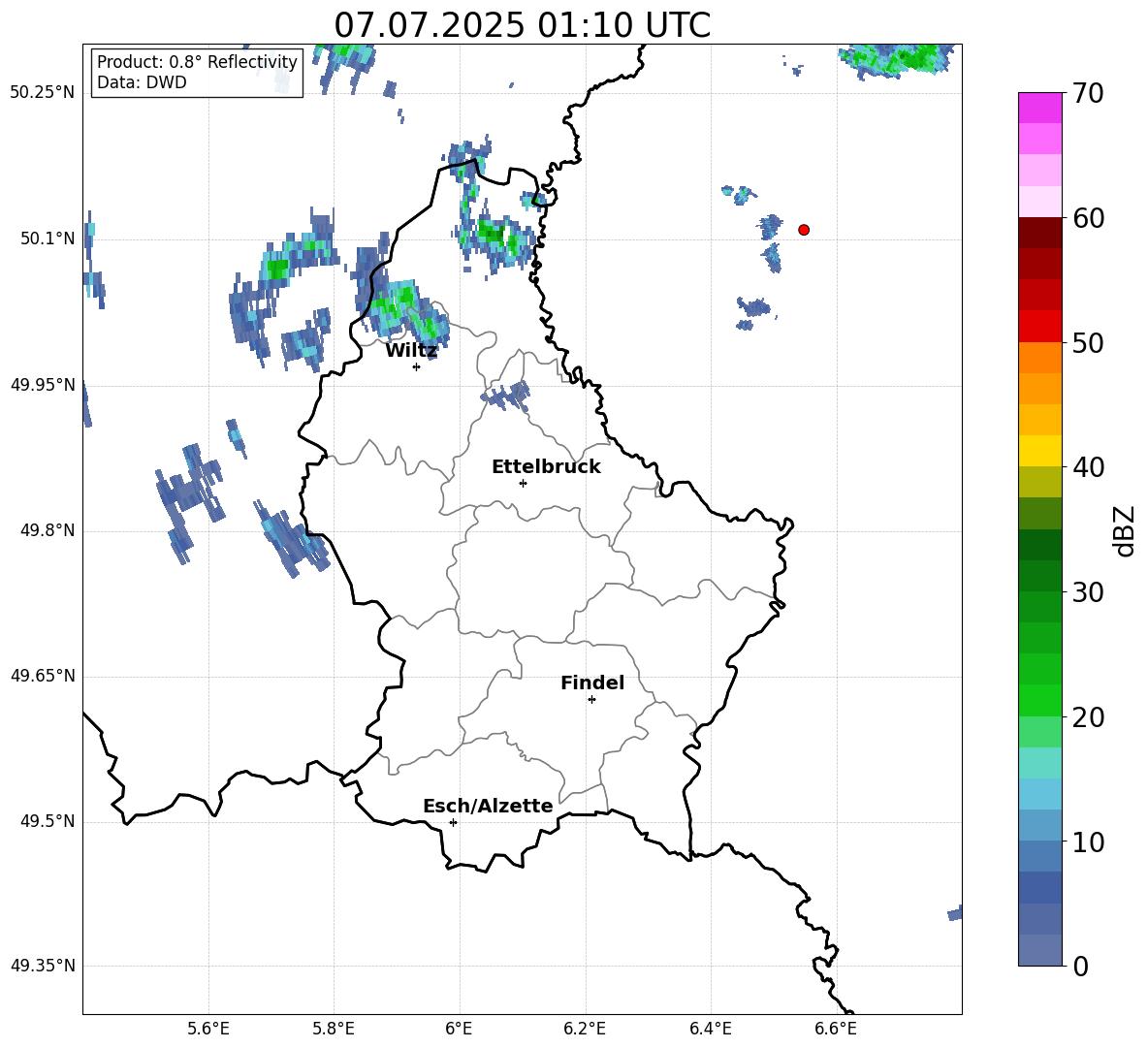Click the 60 tick label on colorbar
The width and height of the screenshot is (1148, 1048).
(1088, 218)
